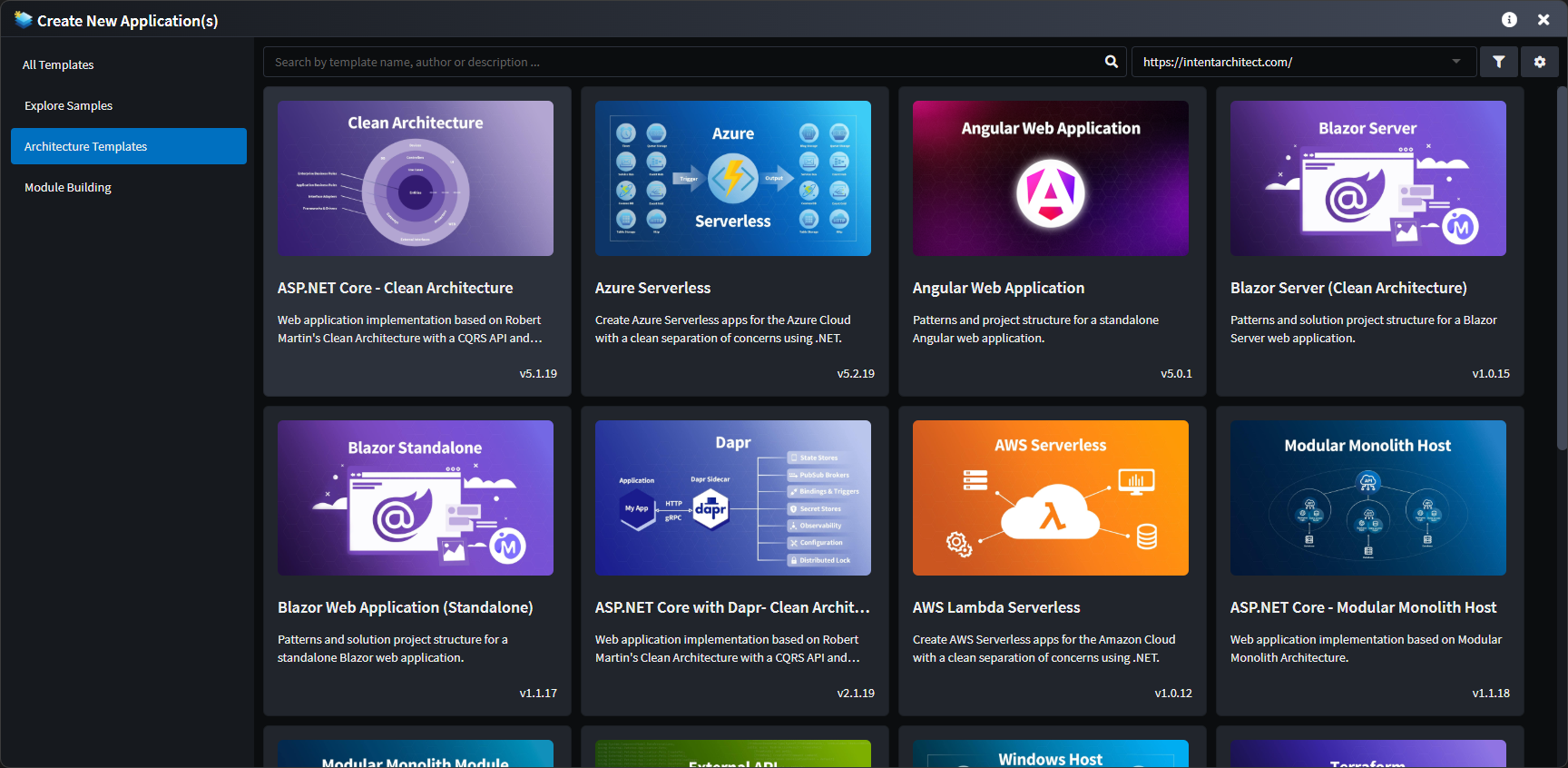Select the AWS Serverless thumbnail
The width and height of the screenshot is (1568, 768).
pos(1051,497)
